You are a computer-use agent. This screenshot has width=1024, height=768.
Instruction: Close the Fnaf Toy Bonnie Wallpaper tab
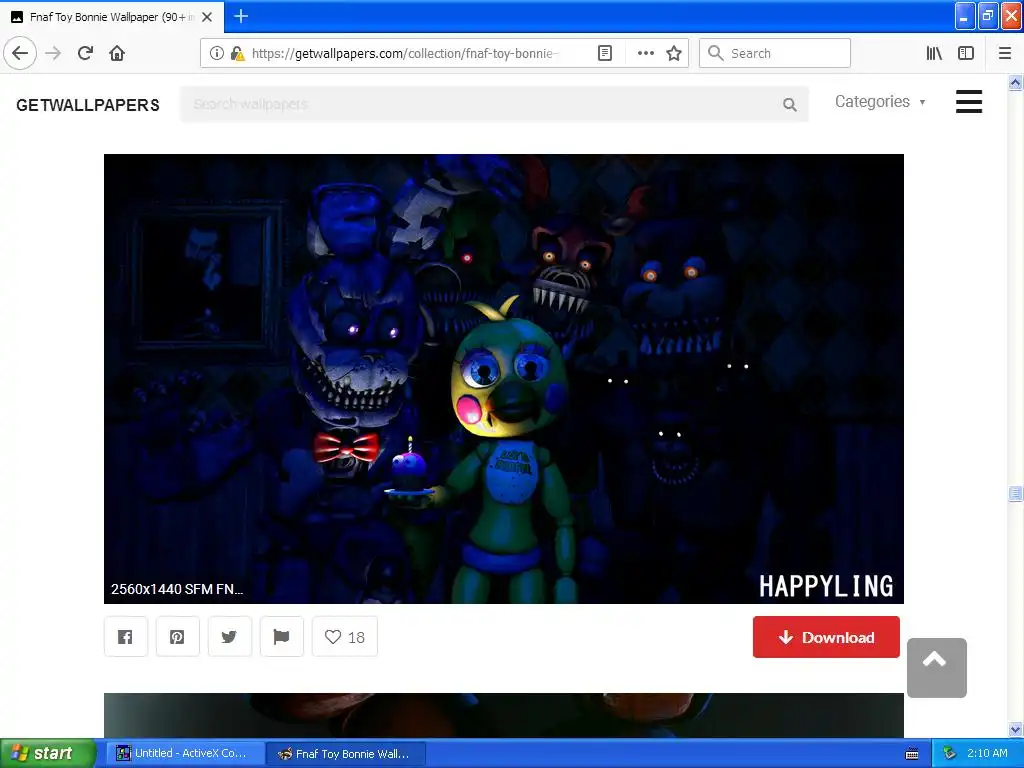click(207, 17)
